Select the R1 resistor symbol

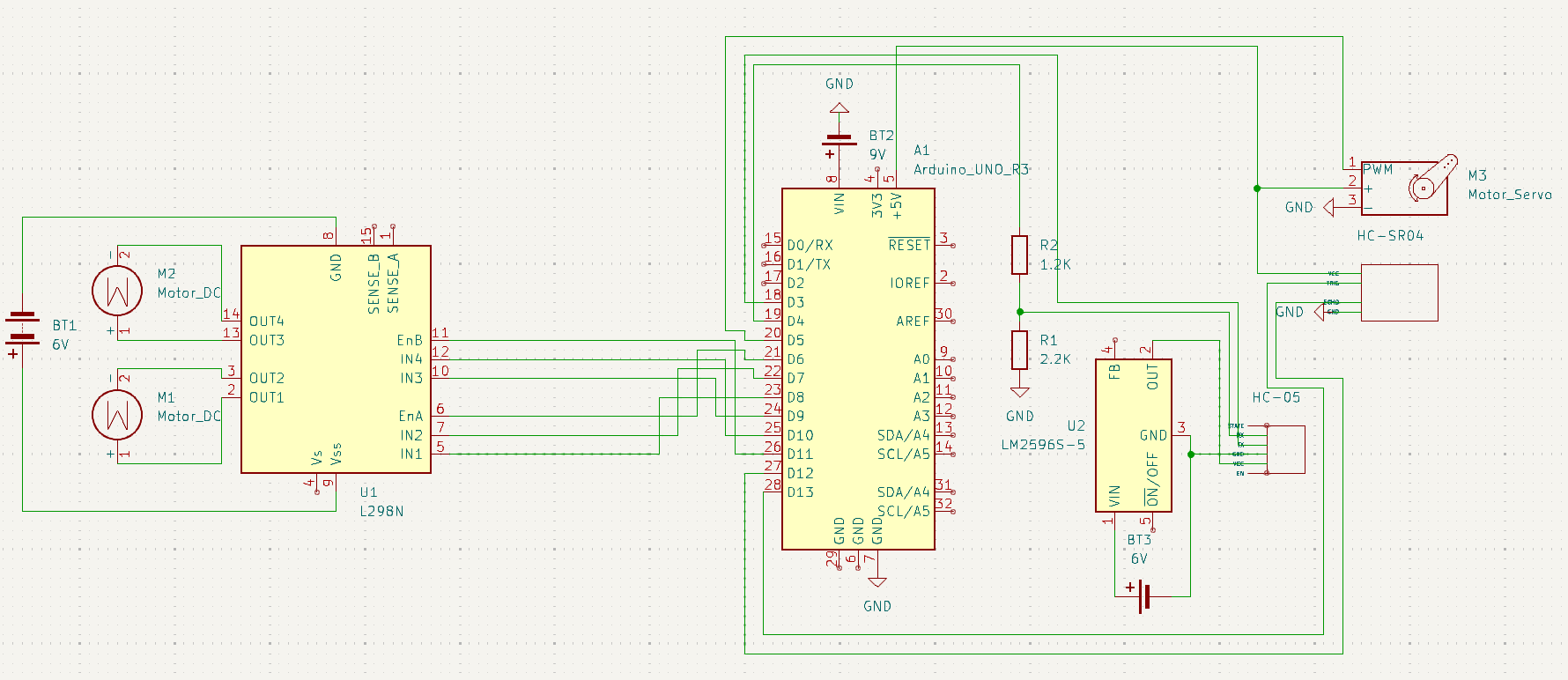pyautogui.click(x=1019, y=350)
